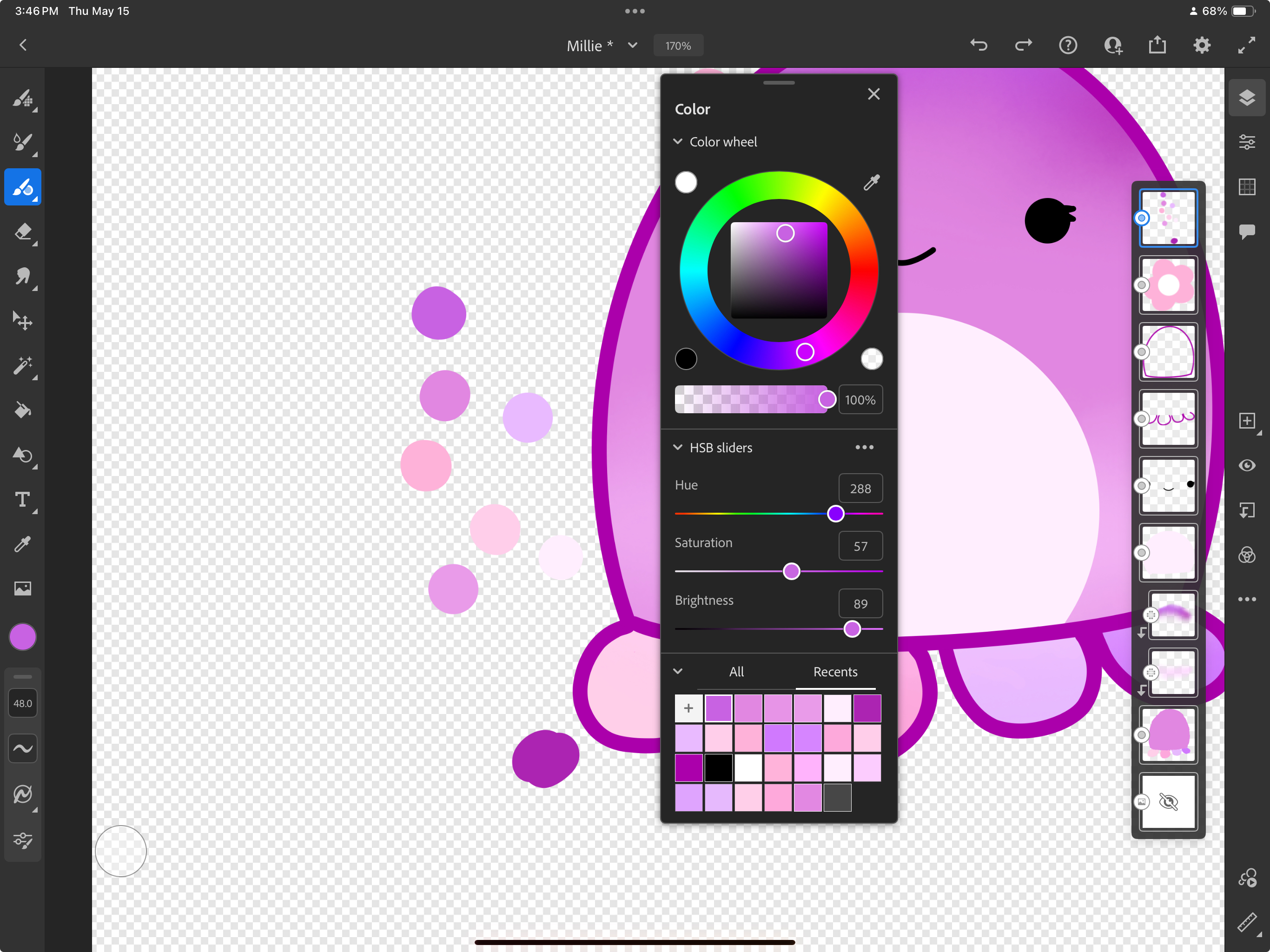
Task: Choose the Paint Bucket fill tool
Action: pos(23,410)
